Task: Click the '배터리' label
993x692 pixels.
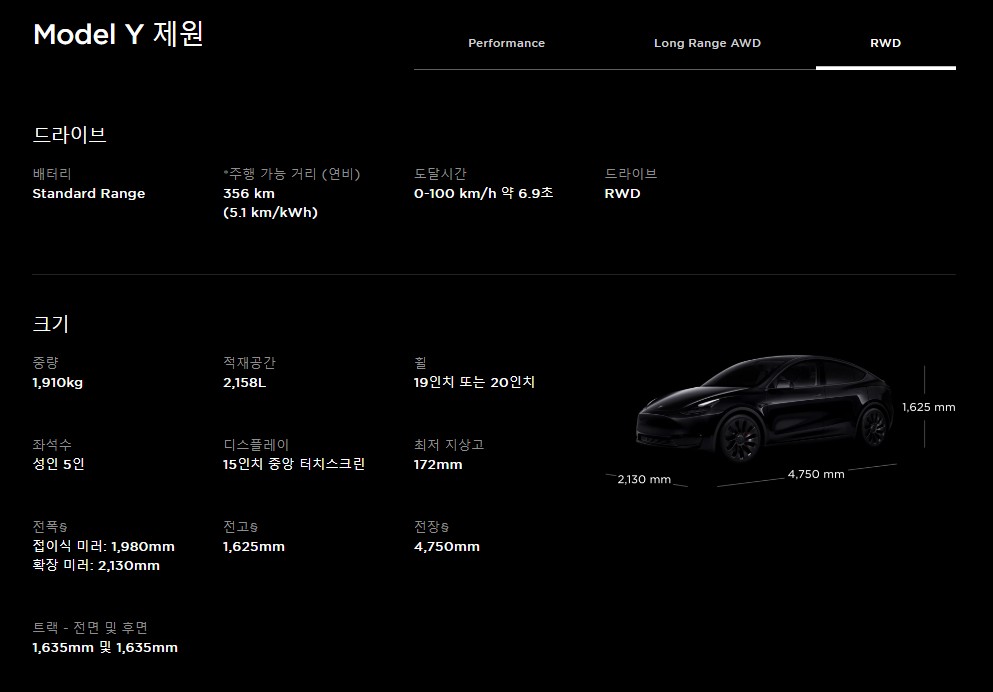Action: pyautogui.click(x=52, y=173)
